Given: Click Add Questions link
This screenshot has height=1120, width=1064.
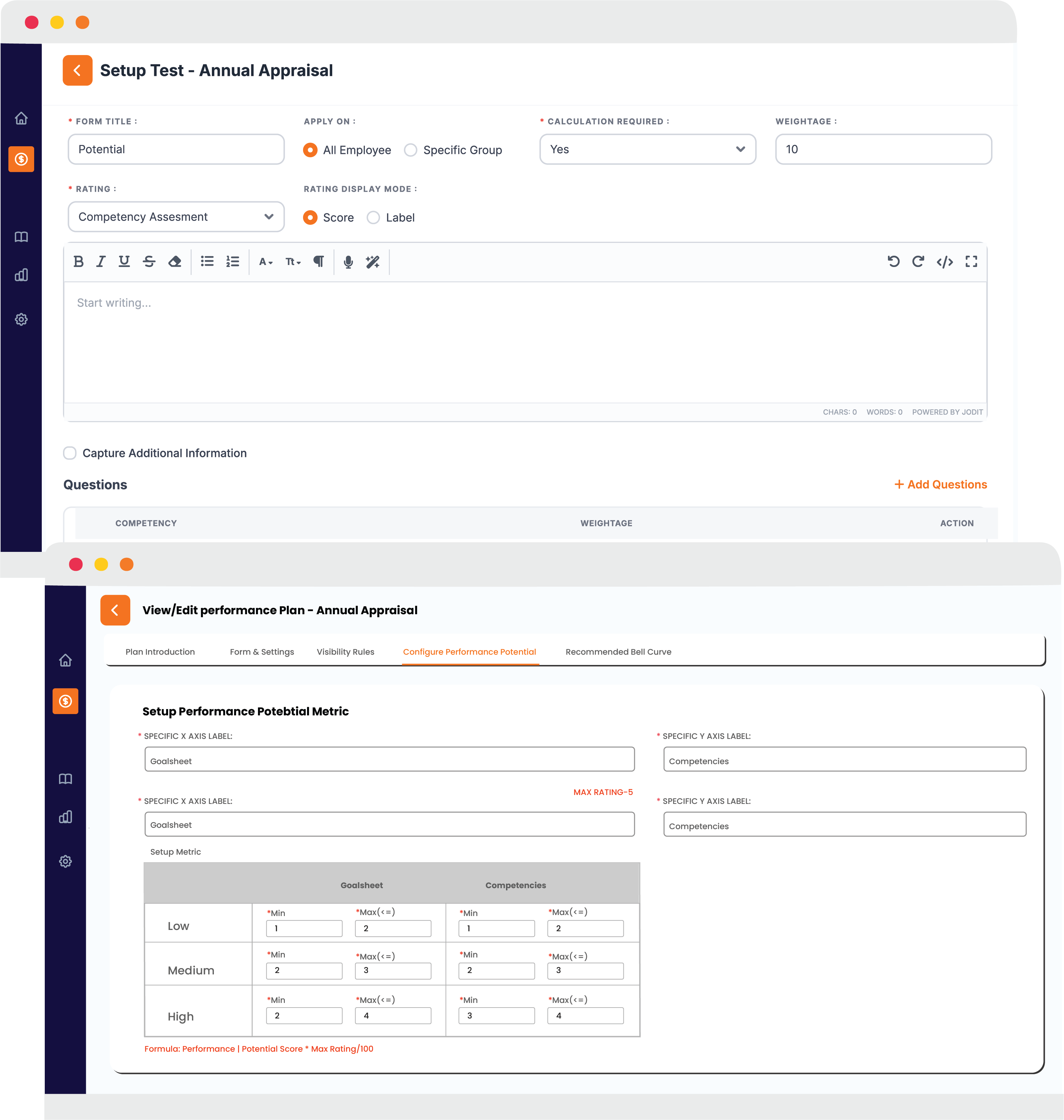Looking at the screenshot, I should pyautogui.click(x=940, y=485).
